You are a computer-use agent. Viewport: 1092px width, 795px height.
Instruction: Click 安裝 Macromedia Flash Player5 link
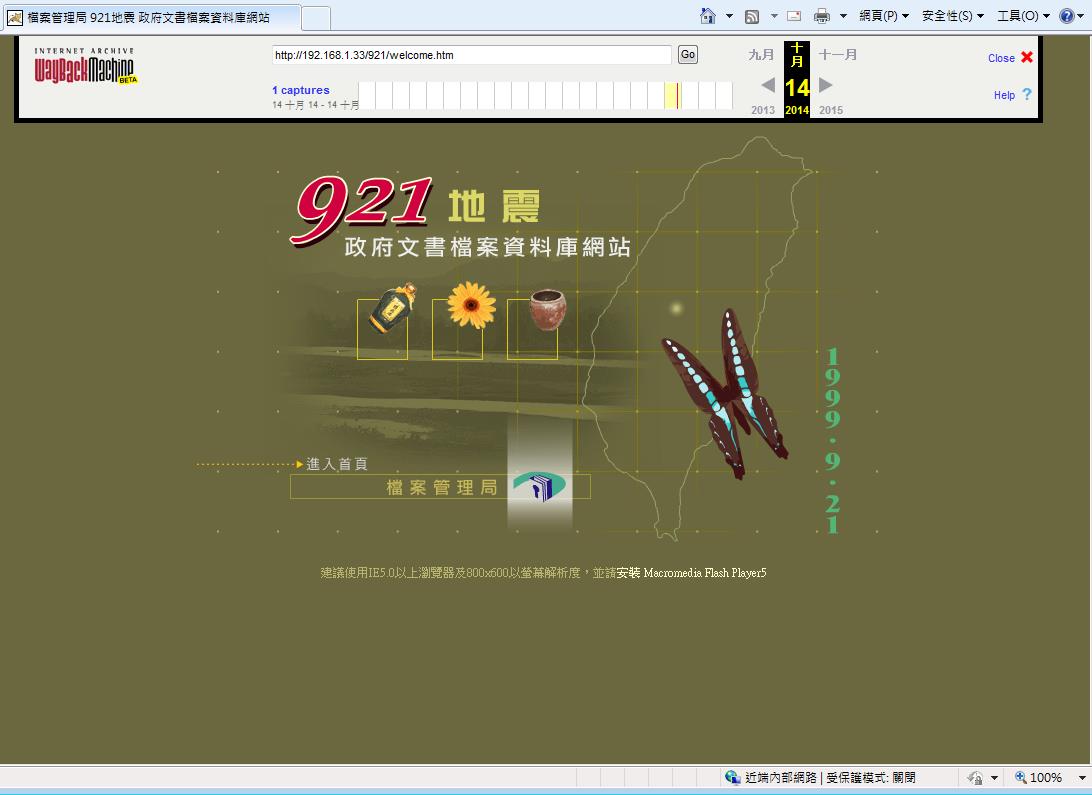click(691, 573)
